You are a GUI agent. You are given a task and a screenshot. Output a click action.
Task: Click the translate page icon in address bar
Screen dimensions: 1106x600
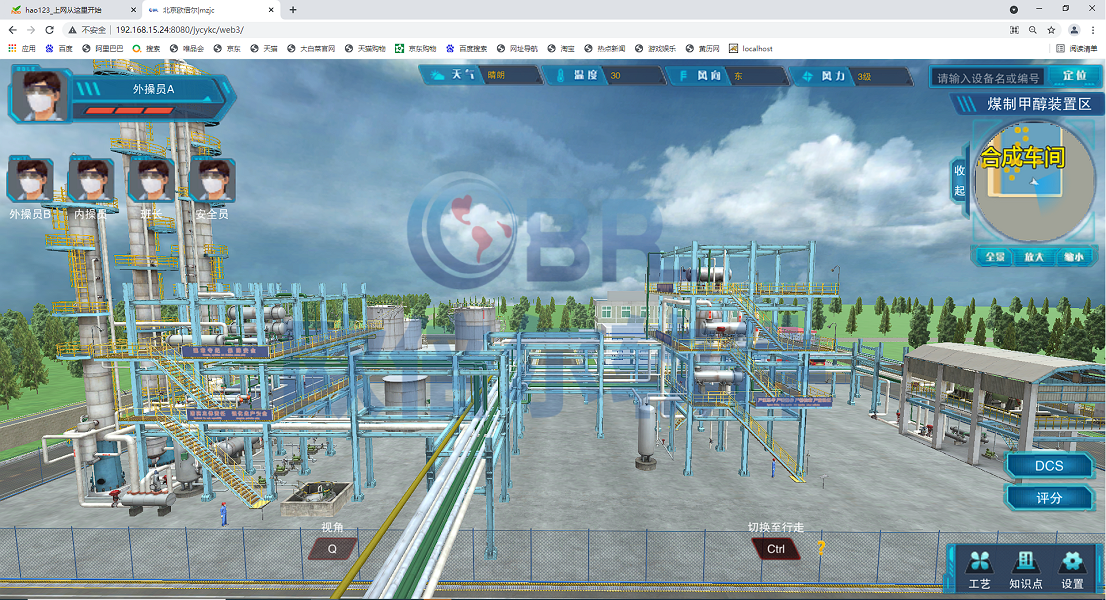tap(1014, 30)
